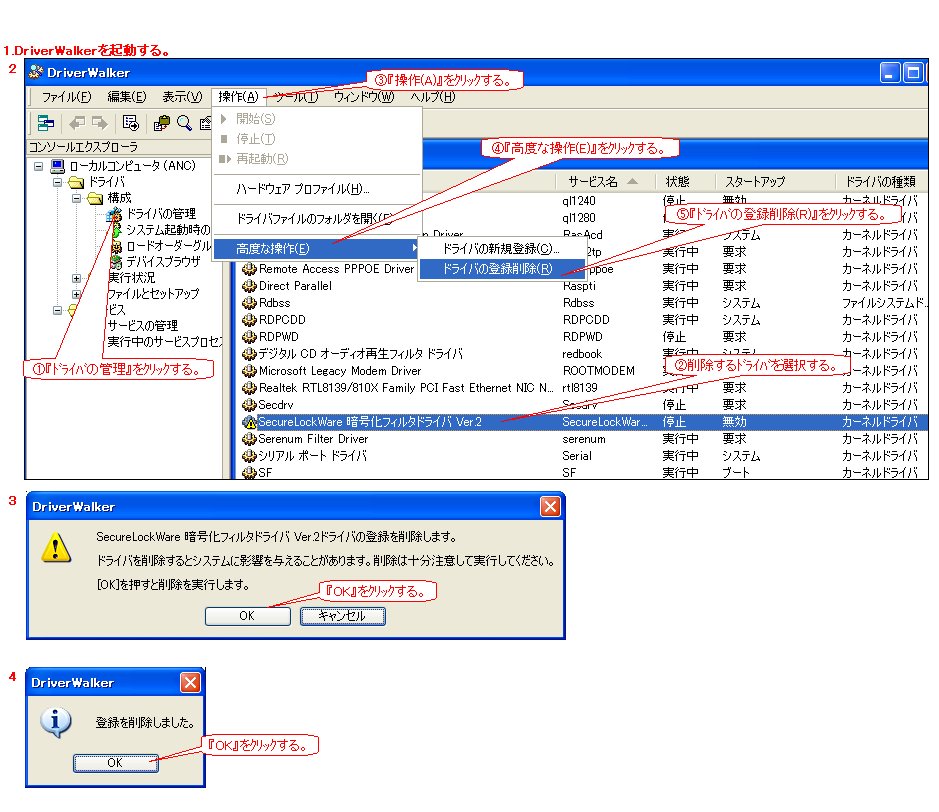Click キャンセル in the deletion confirmation dialog
The width and height of the screenshot is (939, 812).
[342, 616]
